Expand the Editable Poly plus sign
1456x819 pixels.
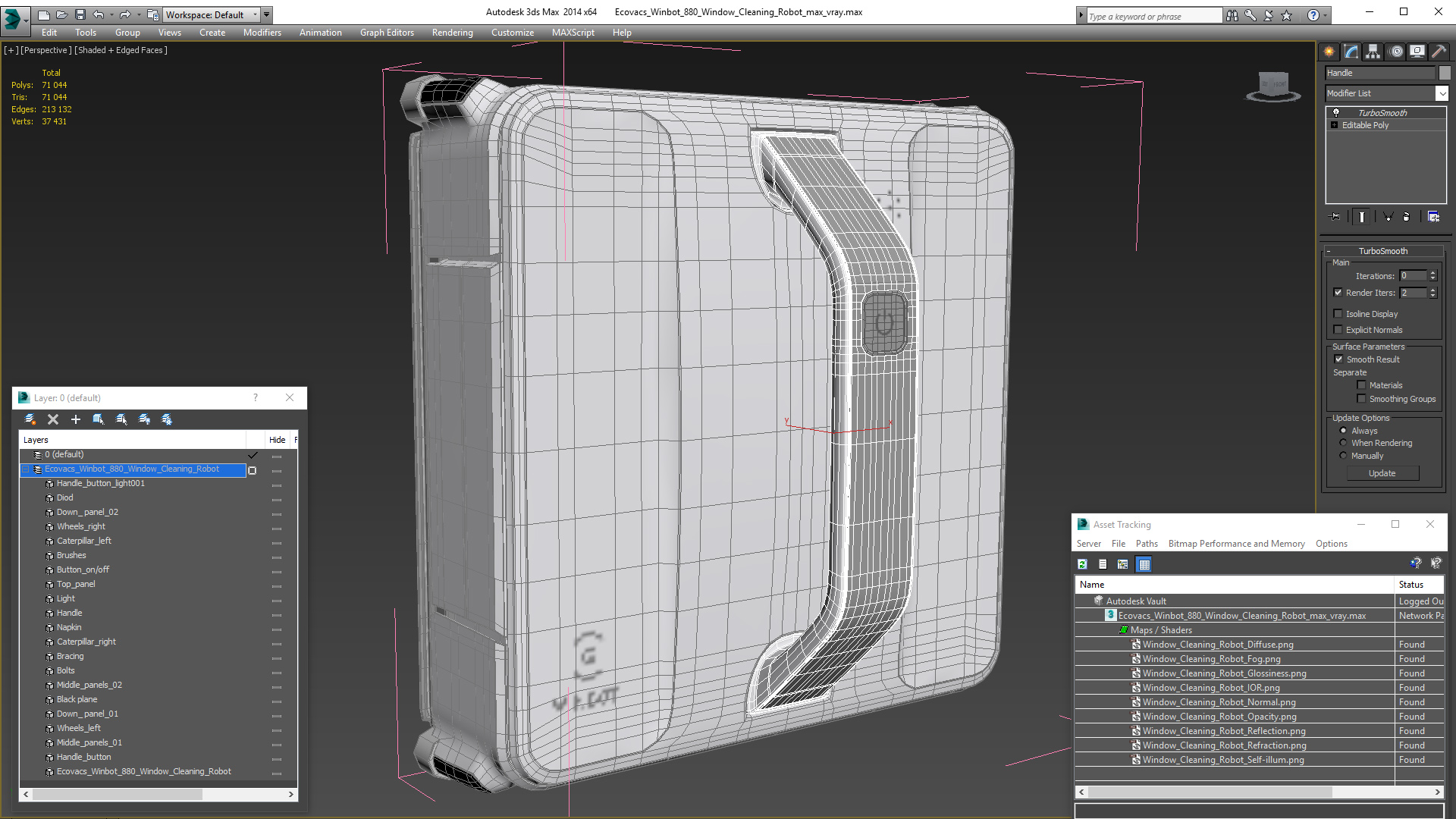pyautogui.click(x=1334, y=125)
